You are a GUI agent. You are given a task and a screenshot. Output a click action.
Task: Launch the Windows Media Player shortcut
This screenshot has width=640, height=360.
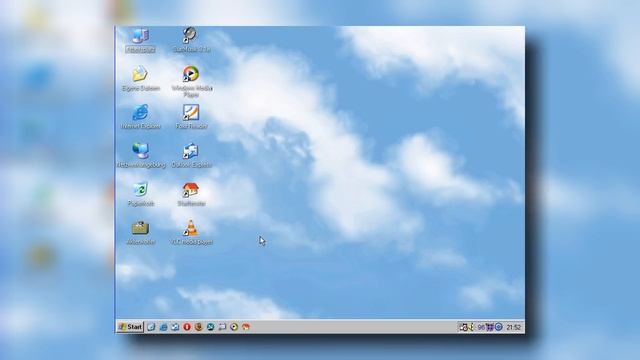click(x=191, y=81)
